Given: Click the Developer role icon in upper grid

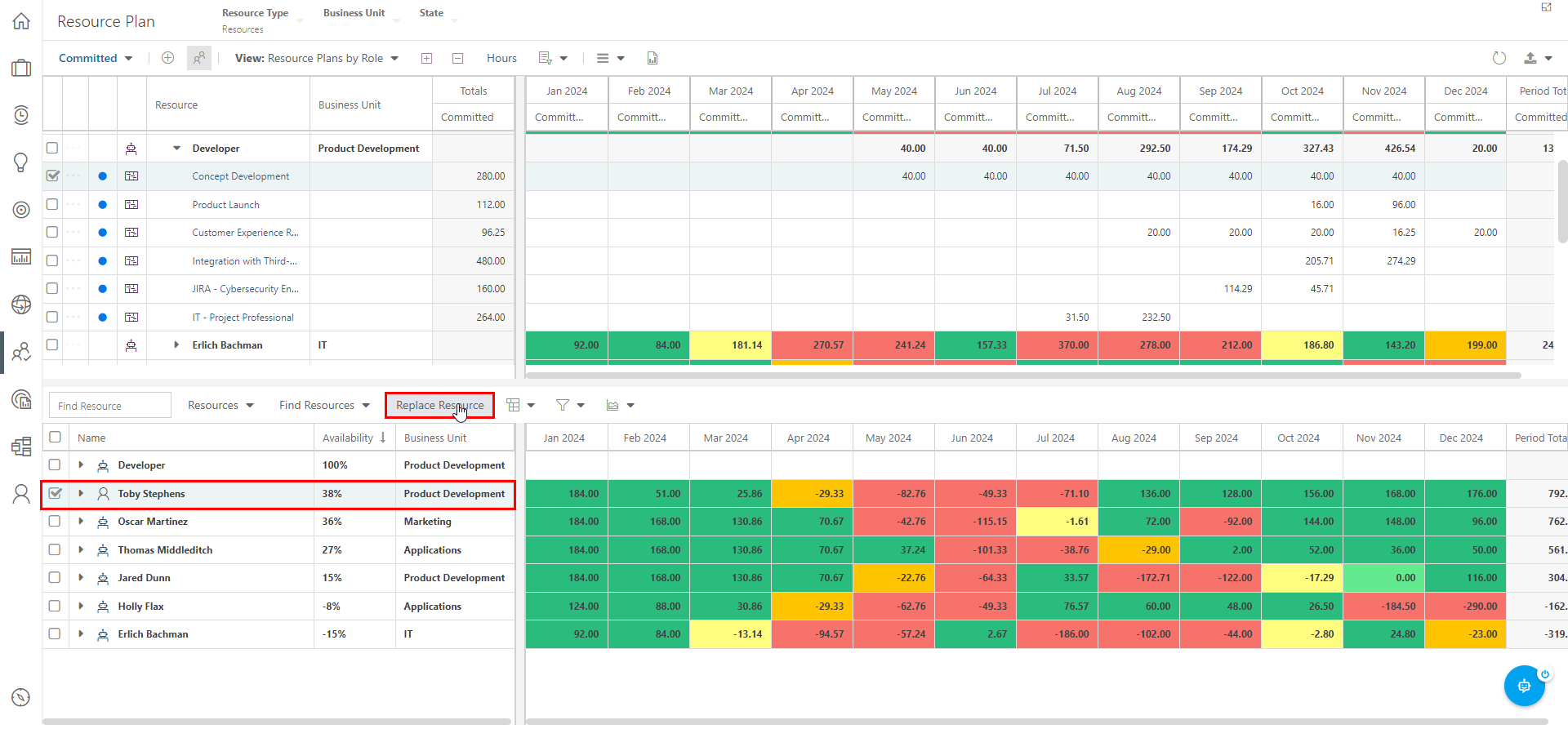Looking at the screenshot, I should [131, 149].
